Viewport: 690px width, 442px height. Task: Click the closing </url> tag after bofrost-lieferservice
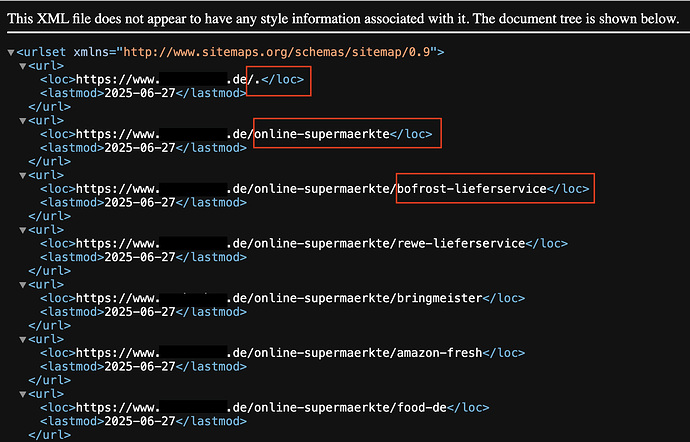coord(49,216)
